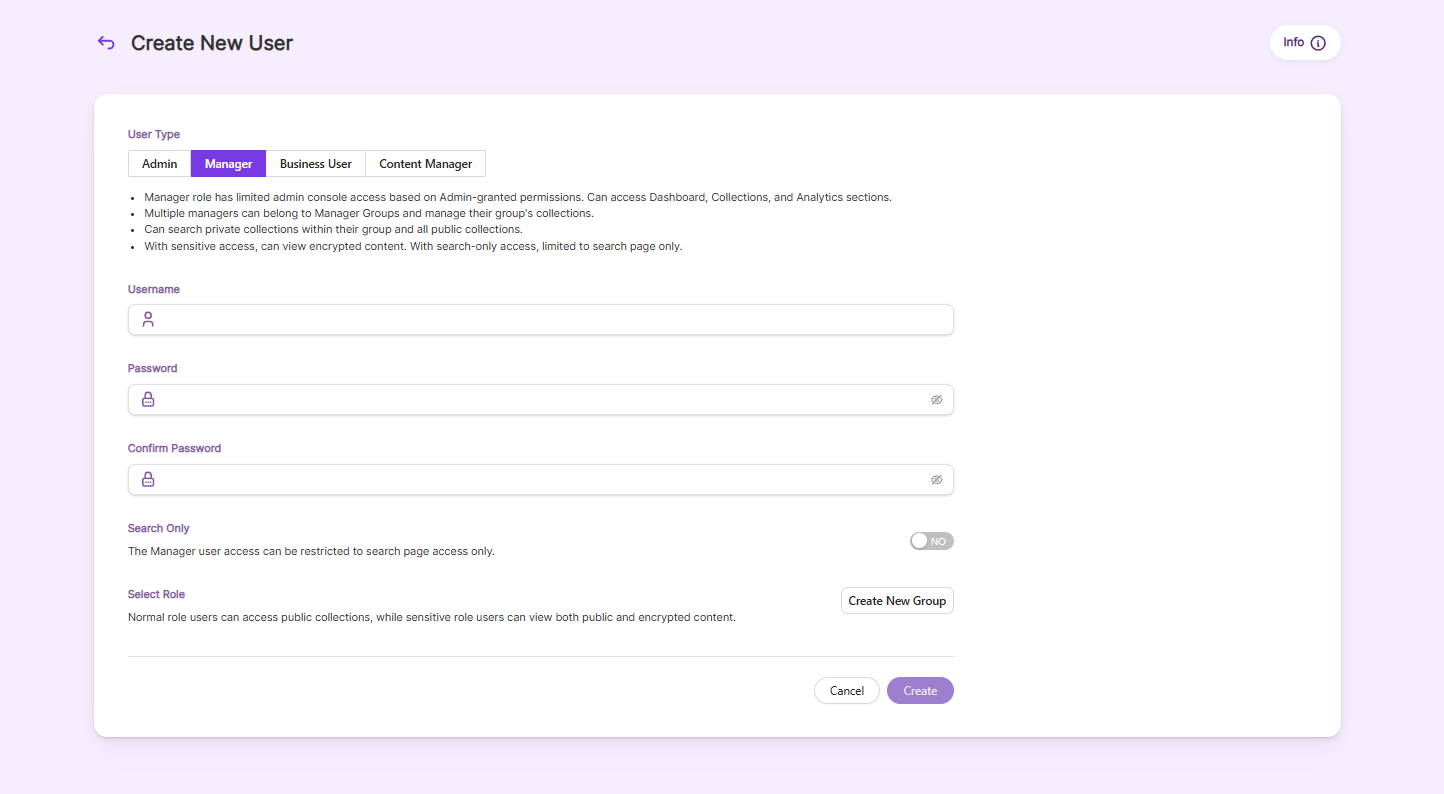The height and width of the screenshot is (794, 1444).
Task: Click the text 'Manager role has limited admin console access'
Action: point(518,197)
